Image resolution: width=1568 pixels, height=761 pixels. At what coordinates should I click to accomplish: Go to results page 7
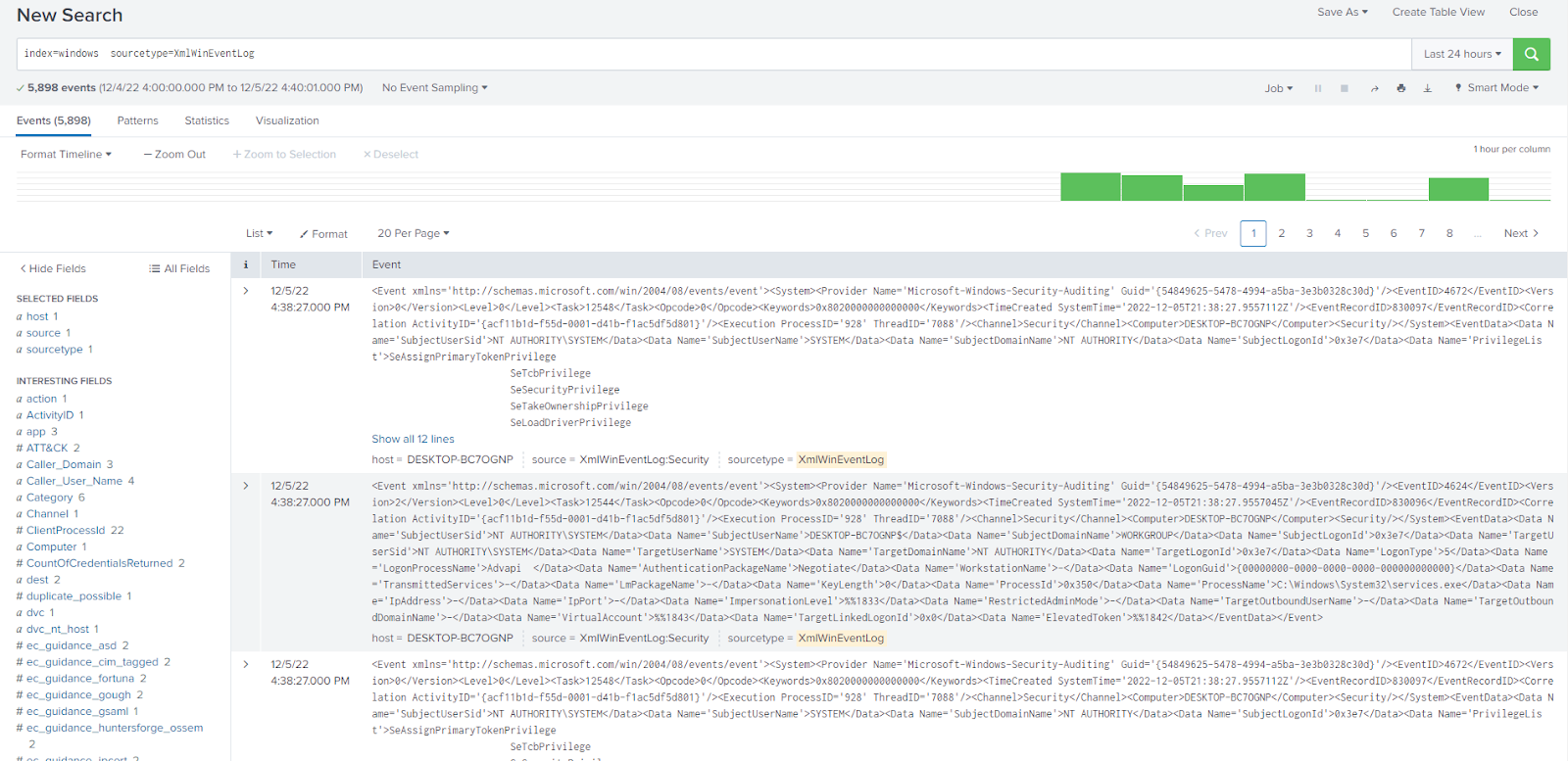tap(1421, 233)
